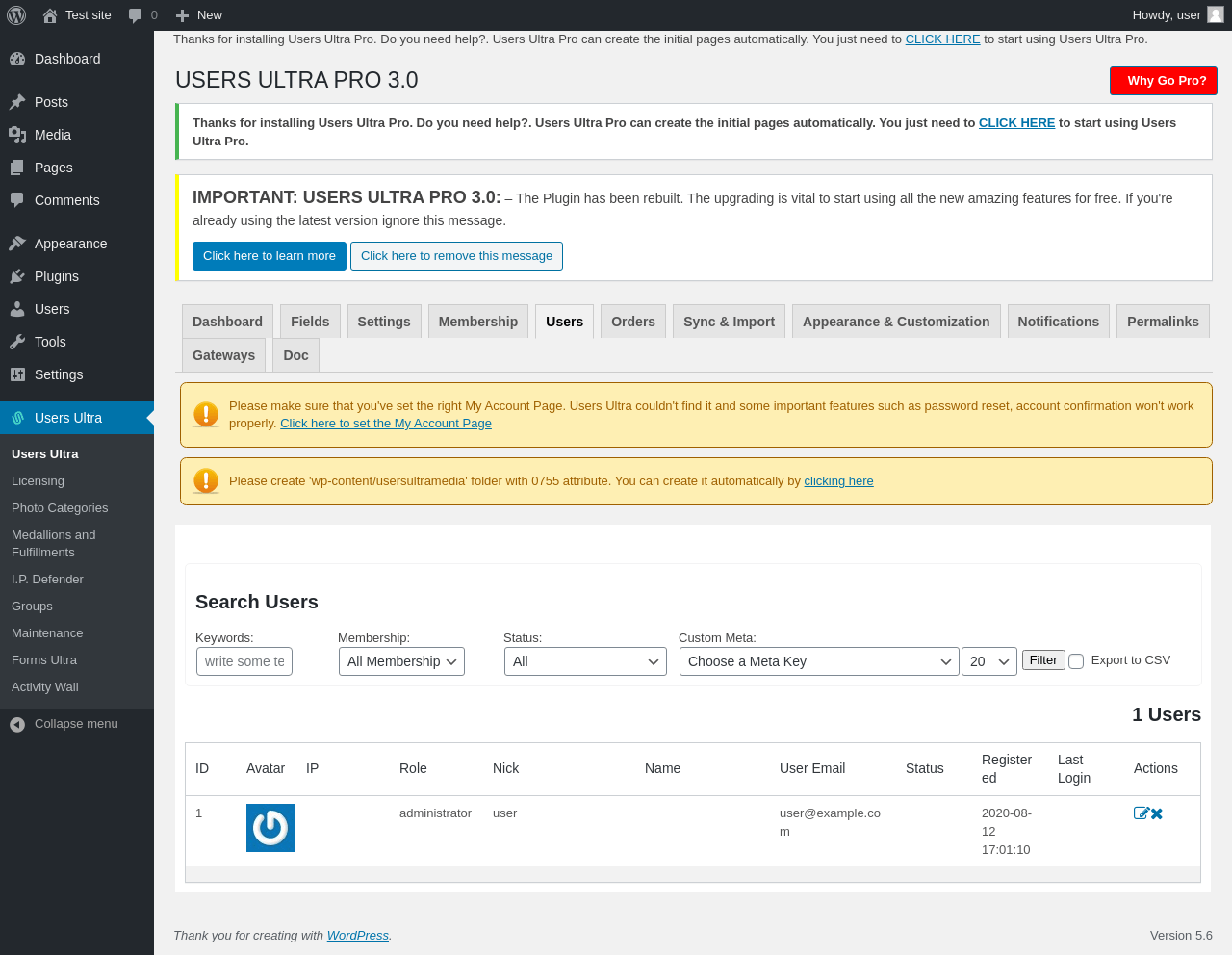Switch to the Sync & Import tab
This screenshot has width=1232, height=955.
[x=729, y=322]
